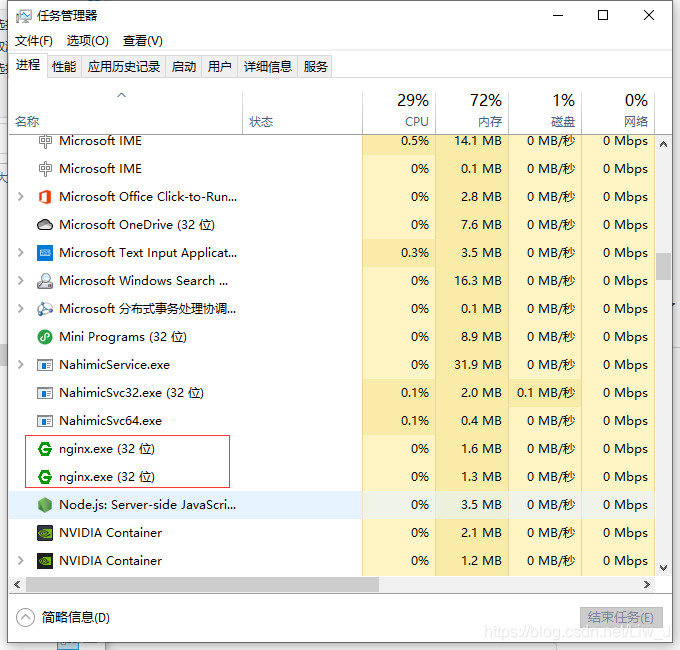680x650 pixels.
Task: Click the vertical scrollbar up arrow
Action: pyautogui.click(x=663, y=144)
